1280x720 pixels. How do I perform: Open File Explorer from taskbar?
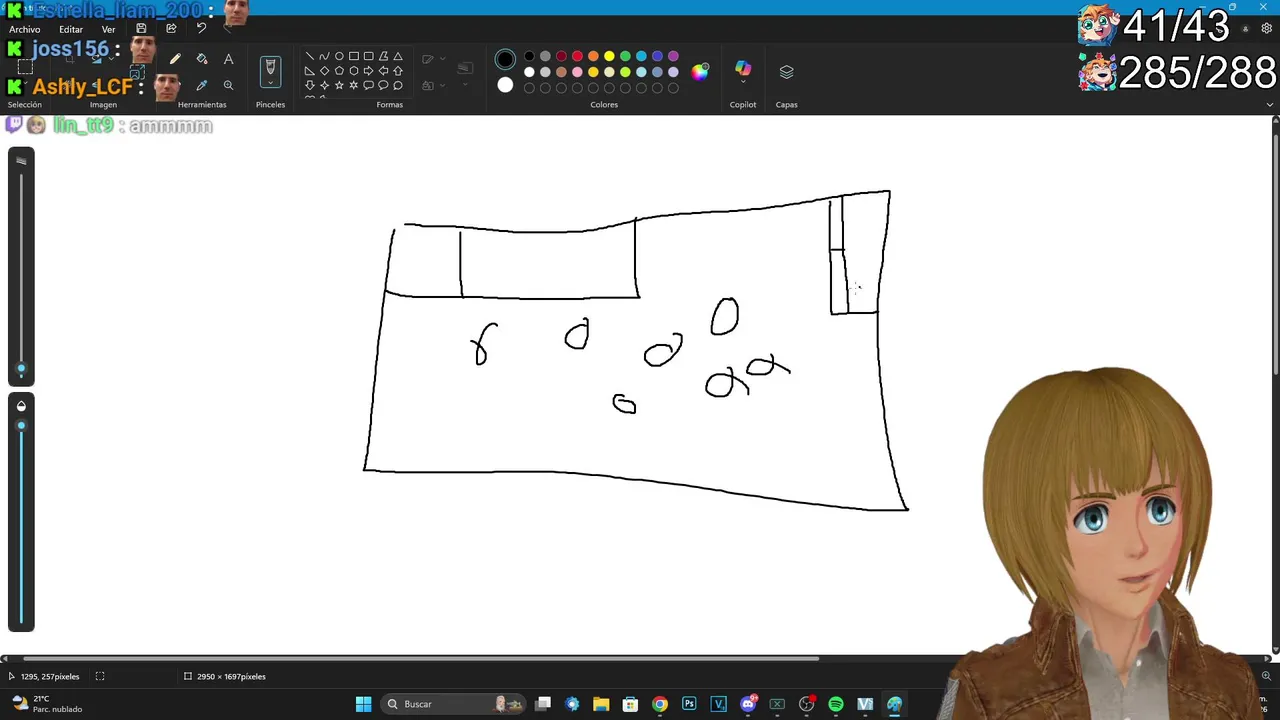point(601,704)
